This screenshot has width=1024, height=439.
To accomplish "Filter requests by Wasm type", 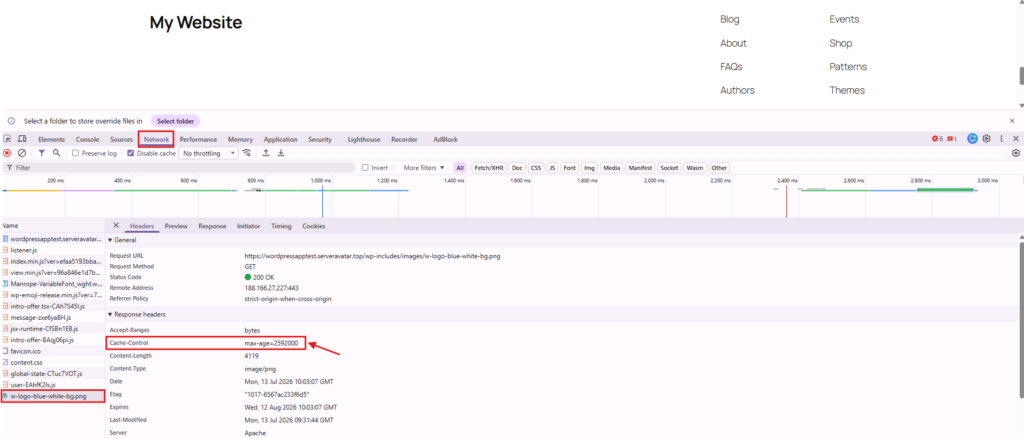I will click(695, 168).
